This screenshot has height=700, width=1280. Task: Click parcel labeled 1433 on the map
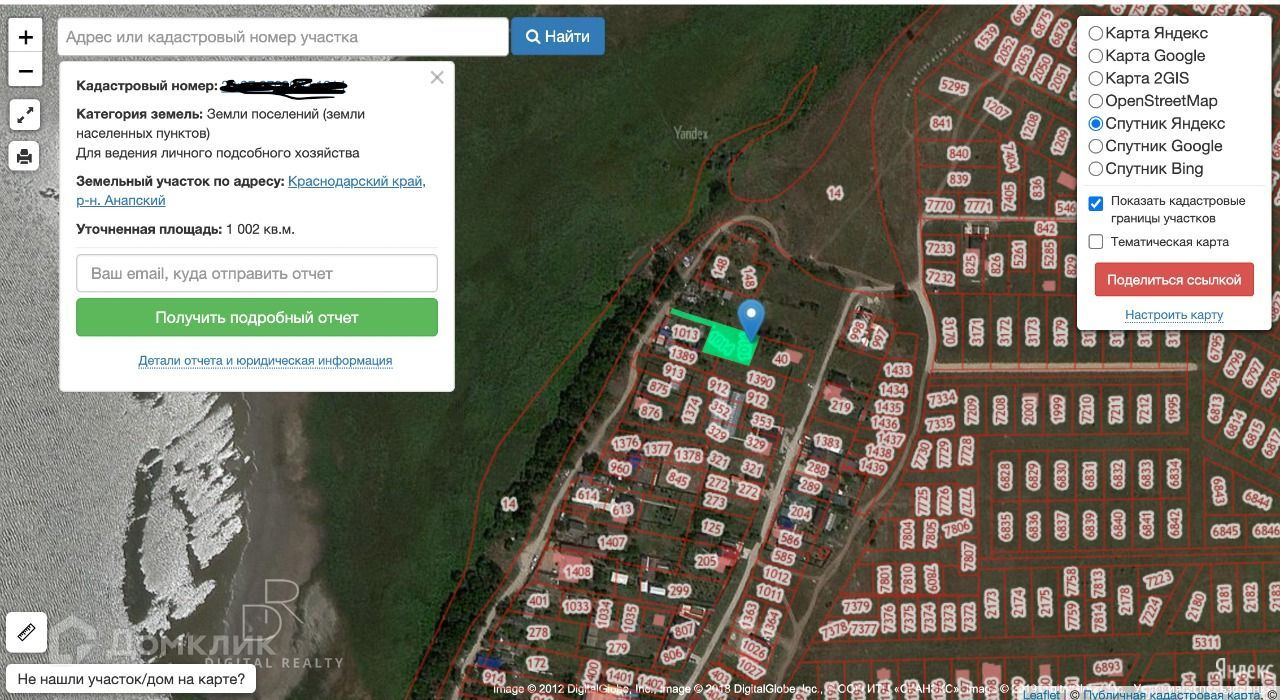[898, 371]
